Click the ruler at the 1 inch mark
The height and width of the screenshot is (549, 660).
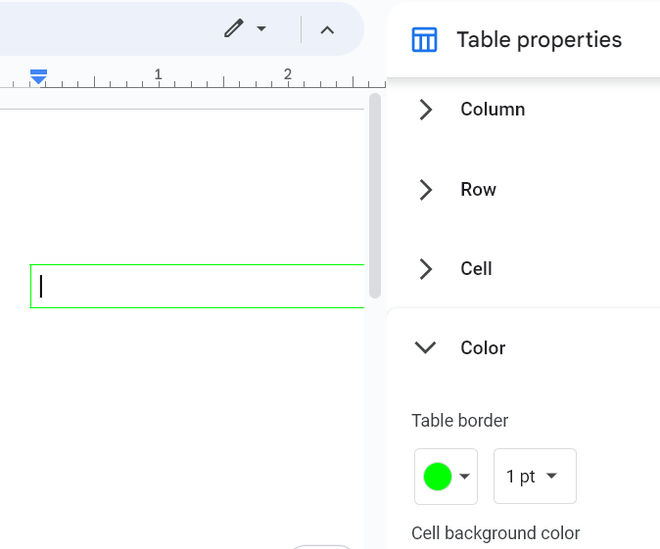click(158, 76)
